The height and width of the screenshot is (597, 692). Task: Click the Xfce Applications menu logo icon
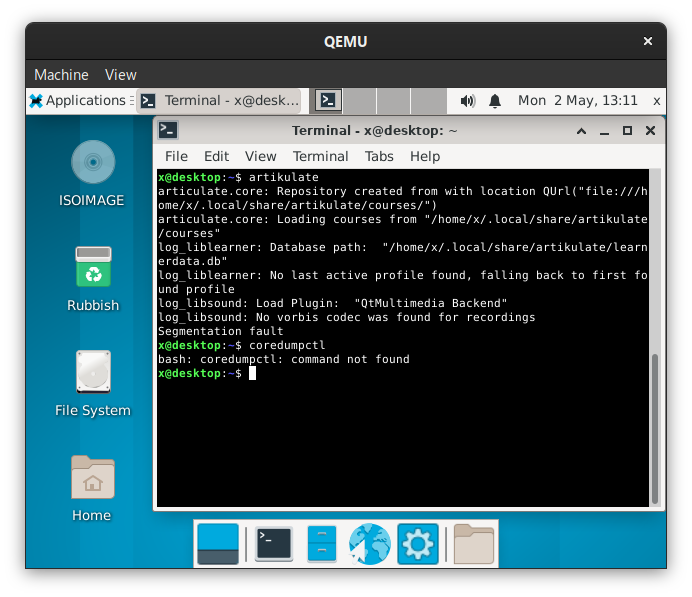click(36, 101)
